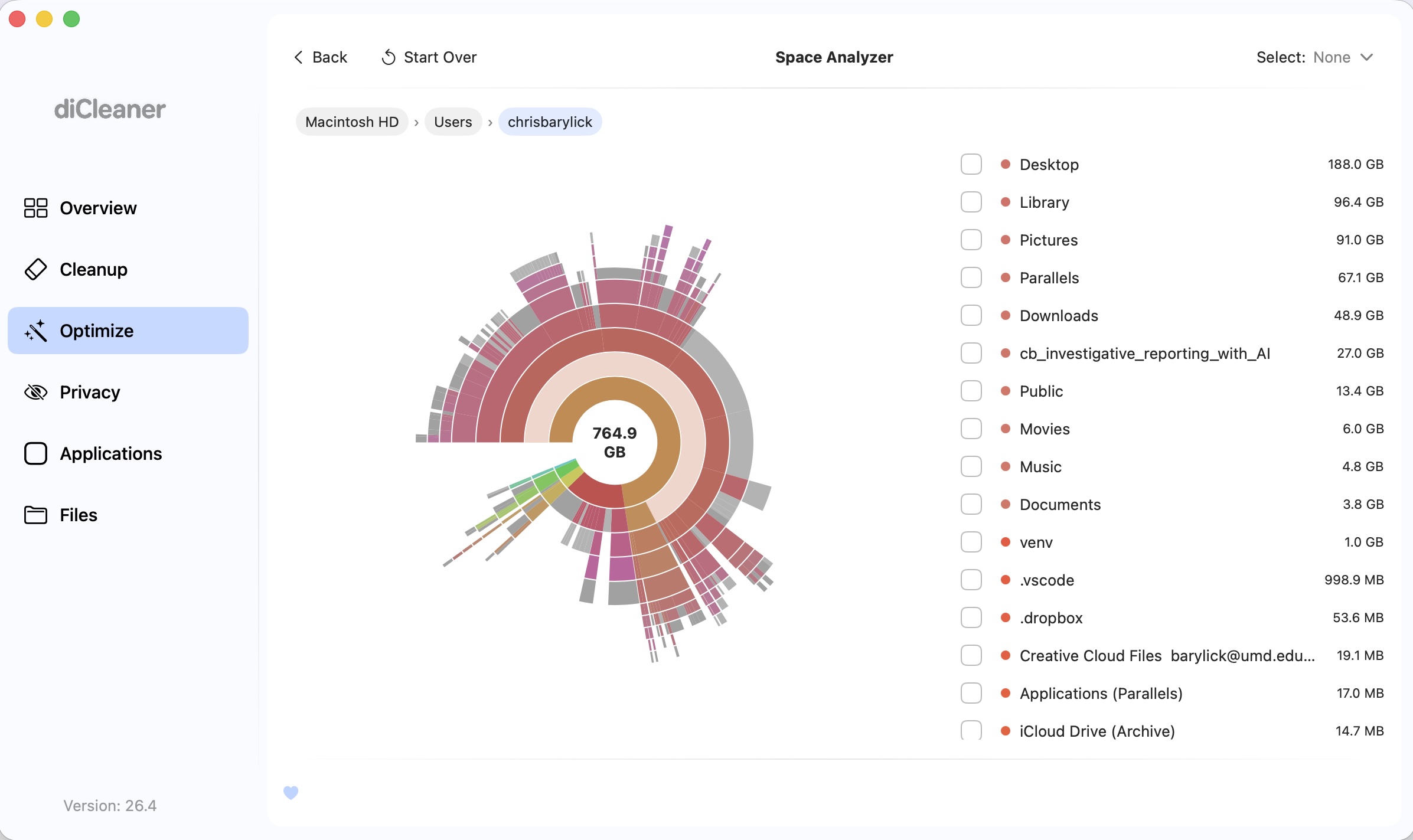Check the Desktop folder checkbox

tap(971, 164)
